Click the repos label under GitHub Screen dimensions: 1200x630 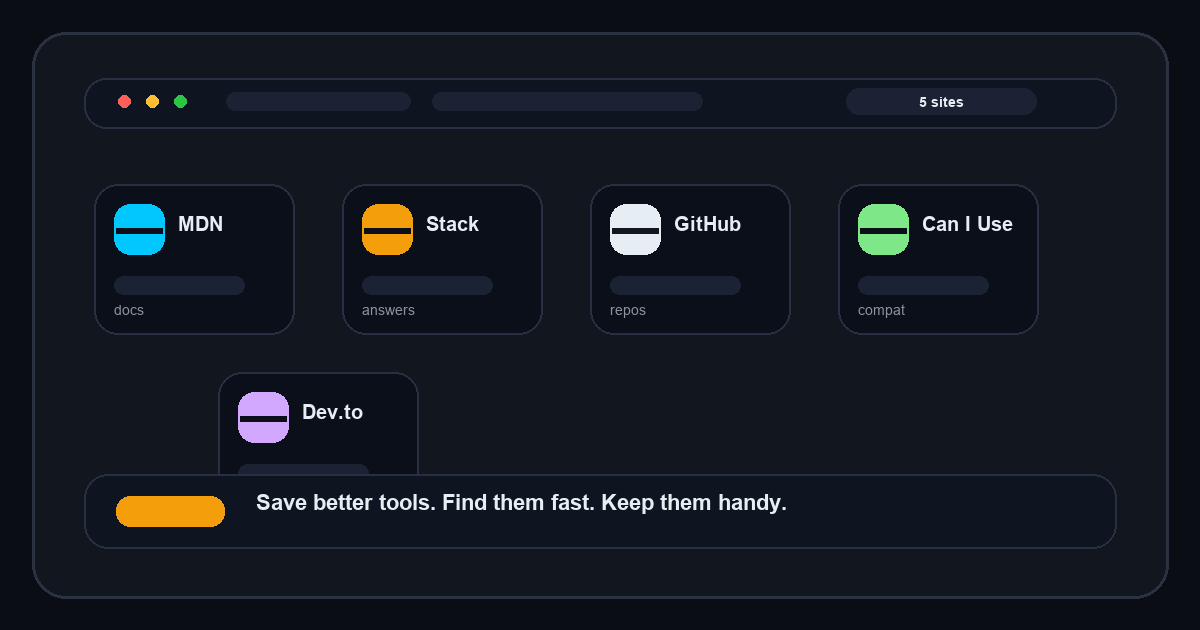(628, 310)
